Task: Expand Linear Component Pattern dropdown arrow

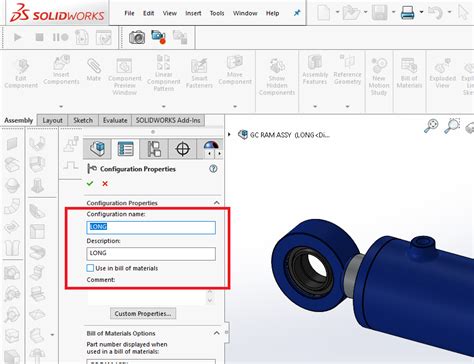Action: point(164,107)
